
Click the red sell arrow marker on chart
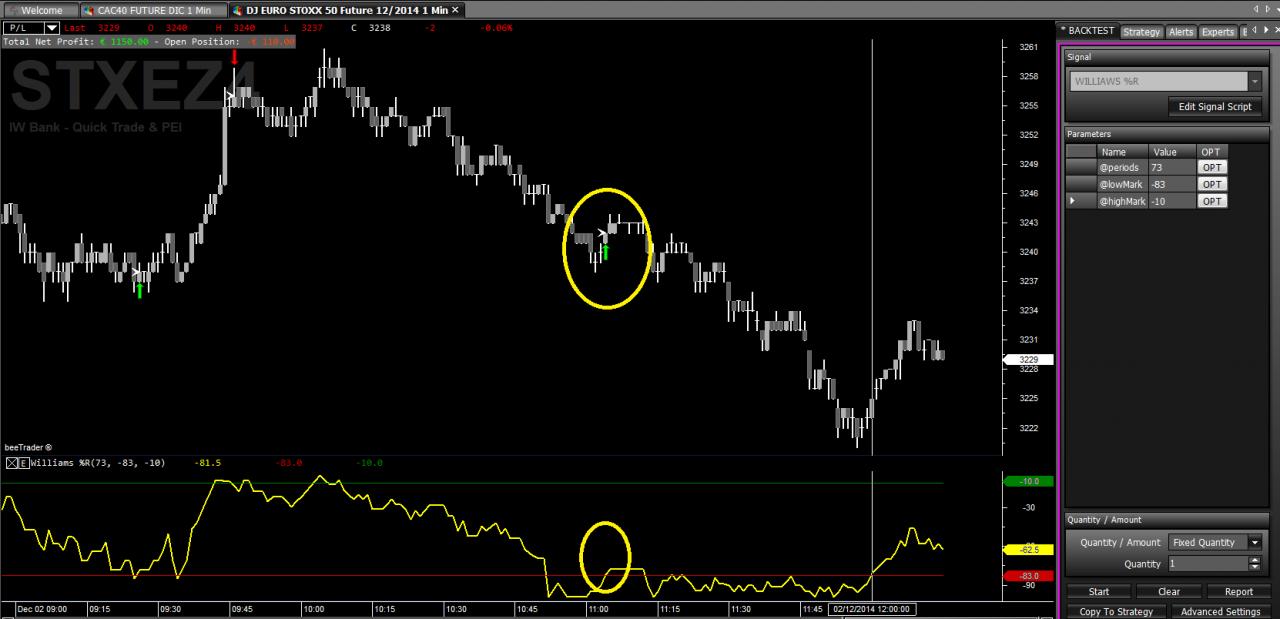(234, 56)
